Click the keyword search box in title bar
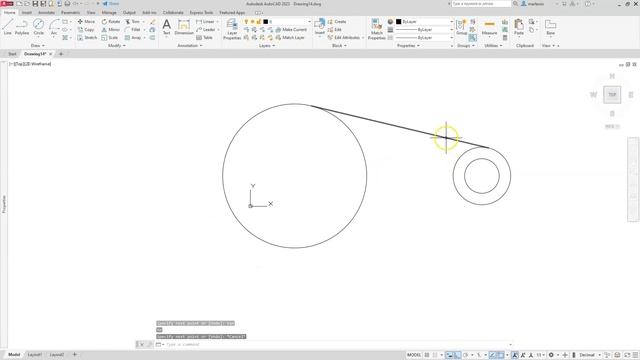Viewport: 640px width, 360px height. (481, 4)
